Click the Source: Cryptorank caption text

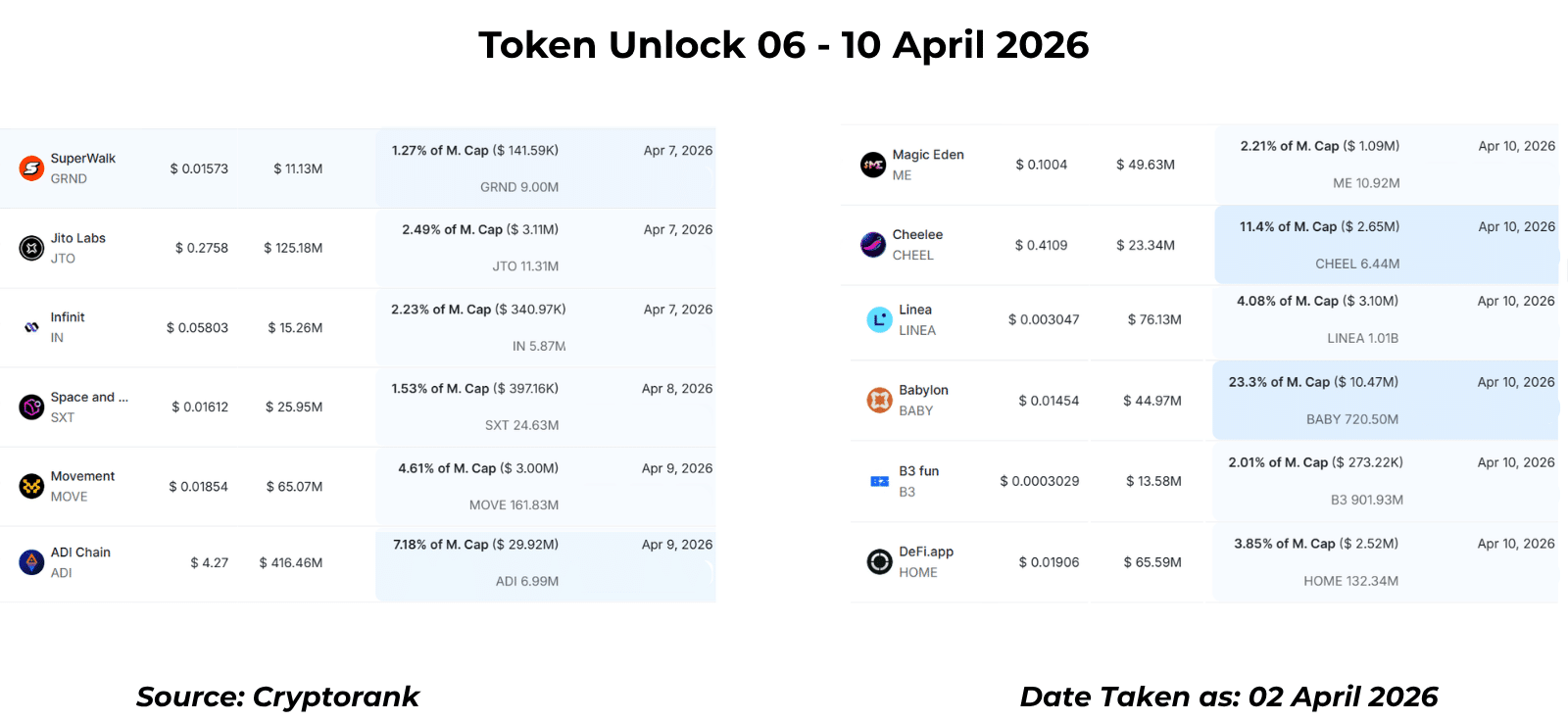click(277, 697)
